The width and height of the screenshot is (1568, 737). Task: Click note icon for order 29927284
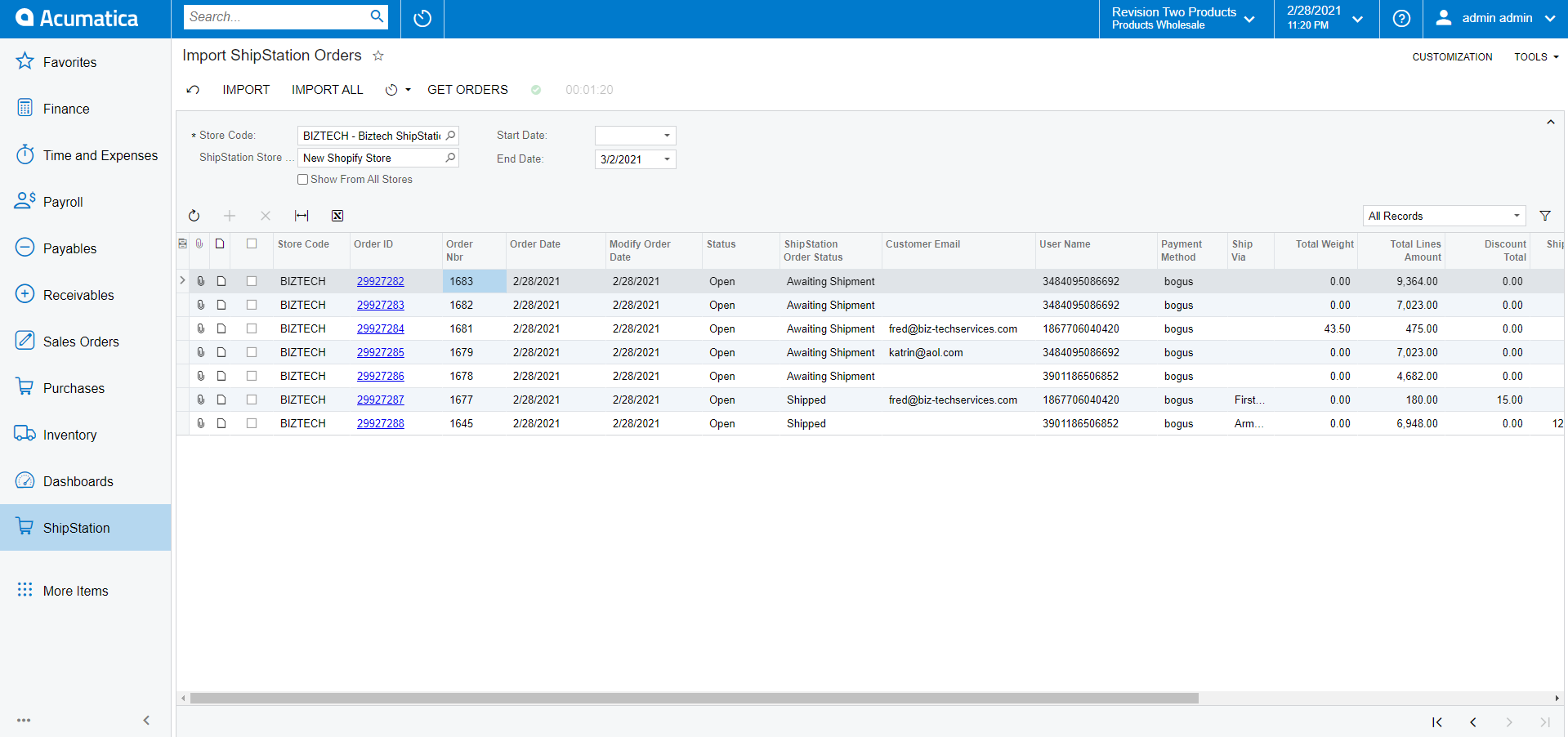221,328
